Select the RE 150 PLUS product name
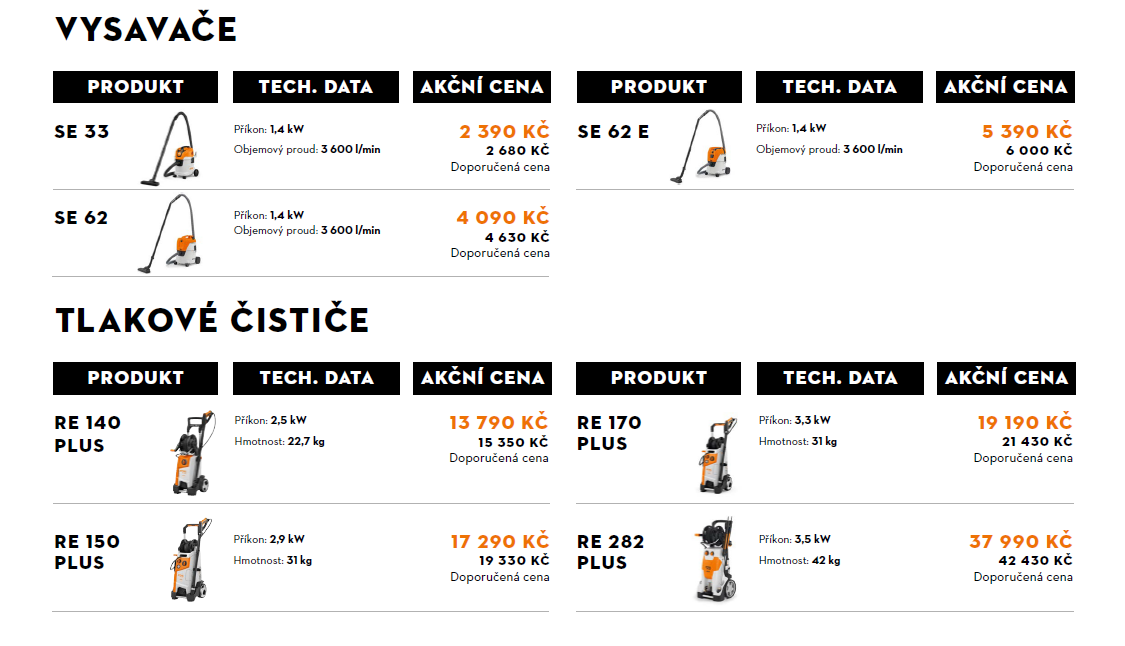The image size is (1125, 646). pyautogui.click(x=88, y=552)
